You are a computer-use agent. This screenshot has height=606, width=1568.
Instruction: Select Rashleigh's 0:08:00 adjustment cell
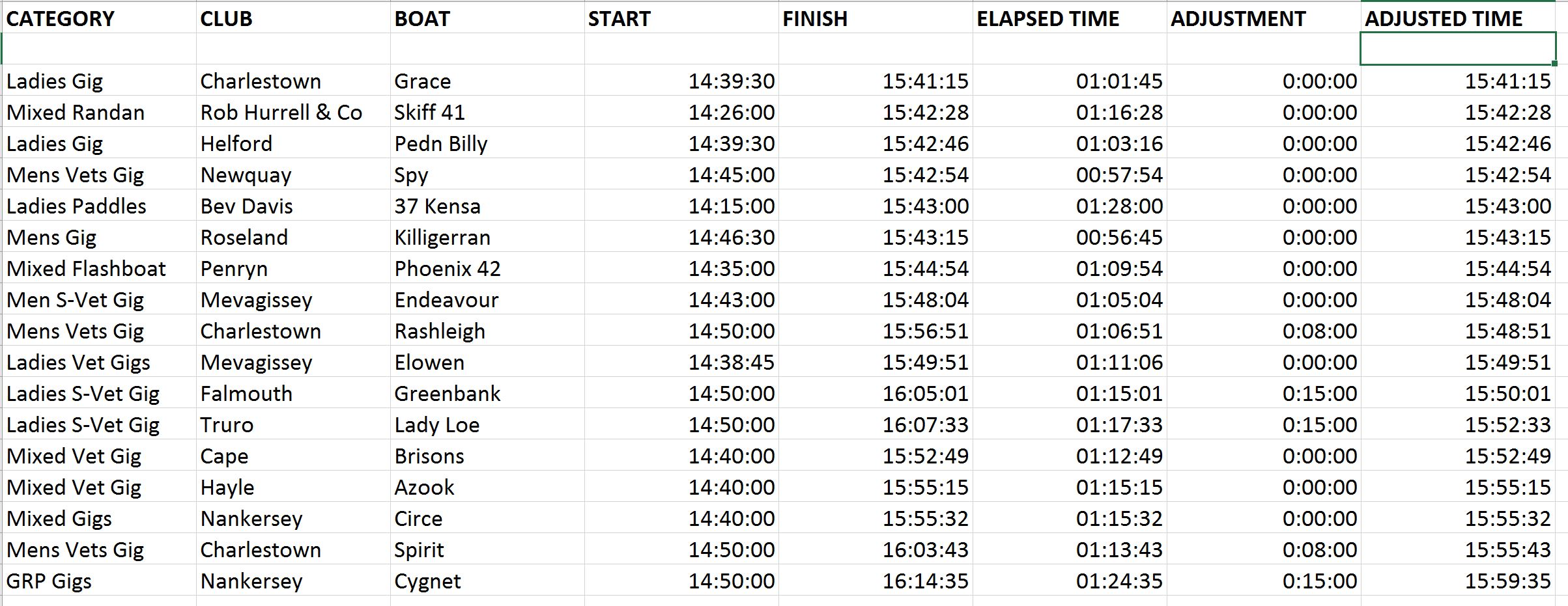point(1264,331)
